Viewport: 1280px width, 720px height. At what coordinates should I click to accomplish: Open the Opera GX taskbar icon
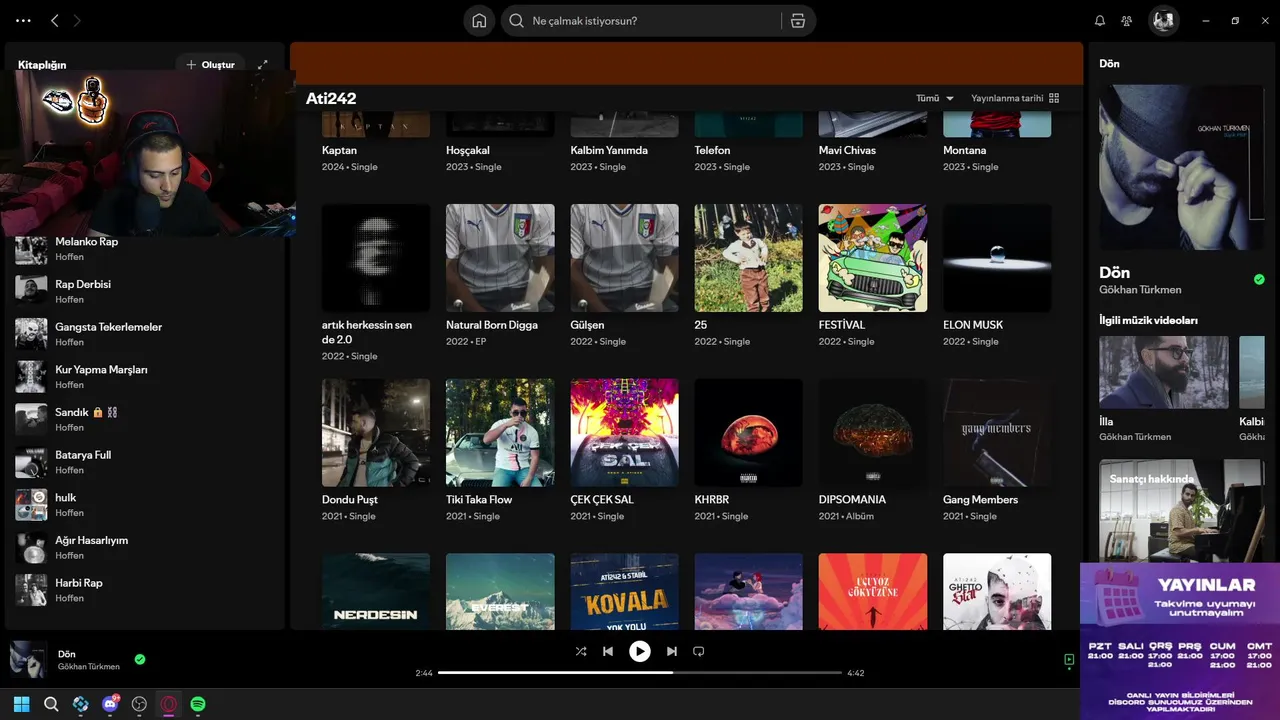169,704
